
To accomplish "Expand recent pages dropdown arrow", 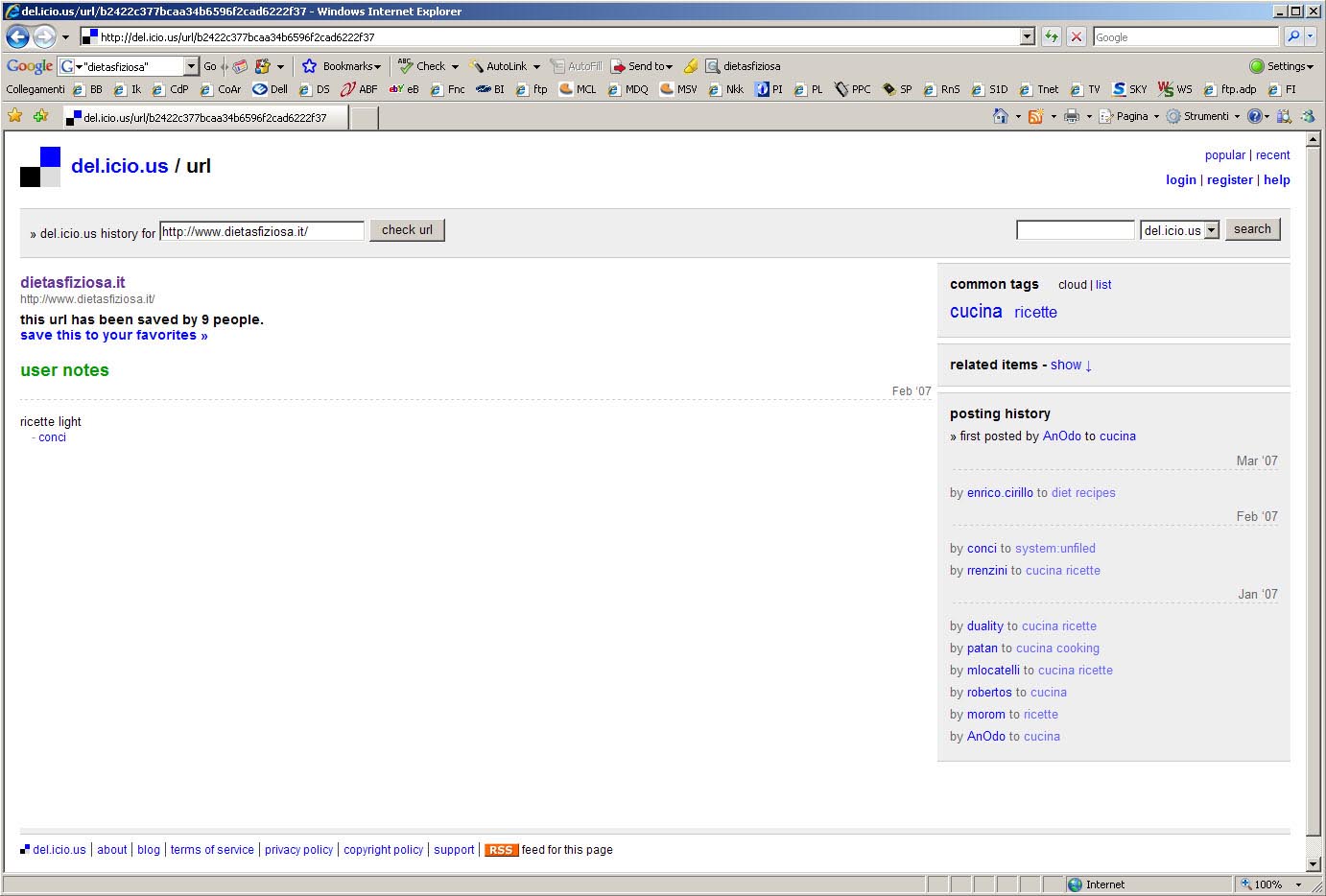I will coord(65,37).
